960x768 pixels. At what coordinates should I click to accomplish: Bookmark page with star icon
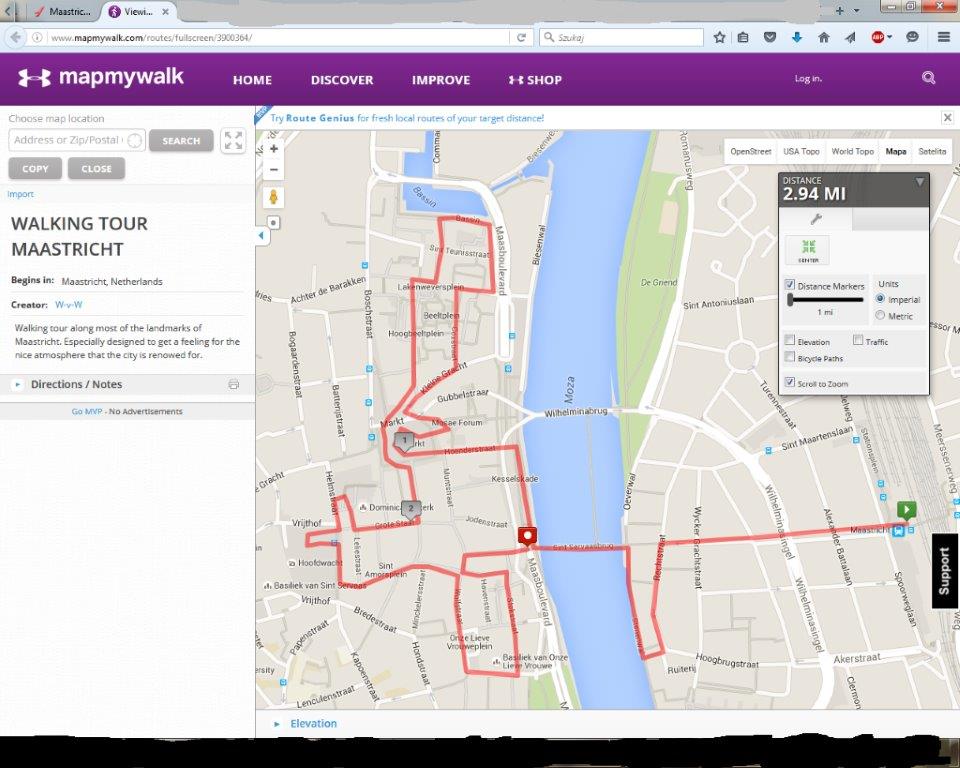tap(719, 37)
